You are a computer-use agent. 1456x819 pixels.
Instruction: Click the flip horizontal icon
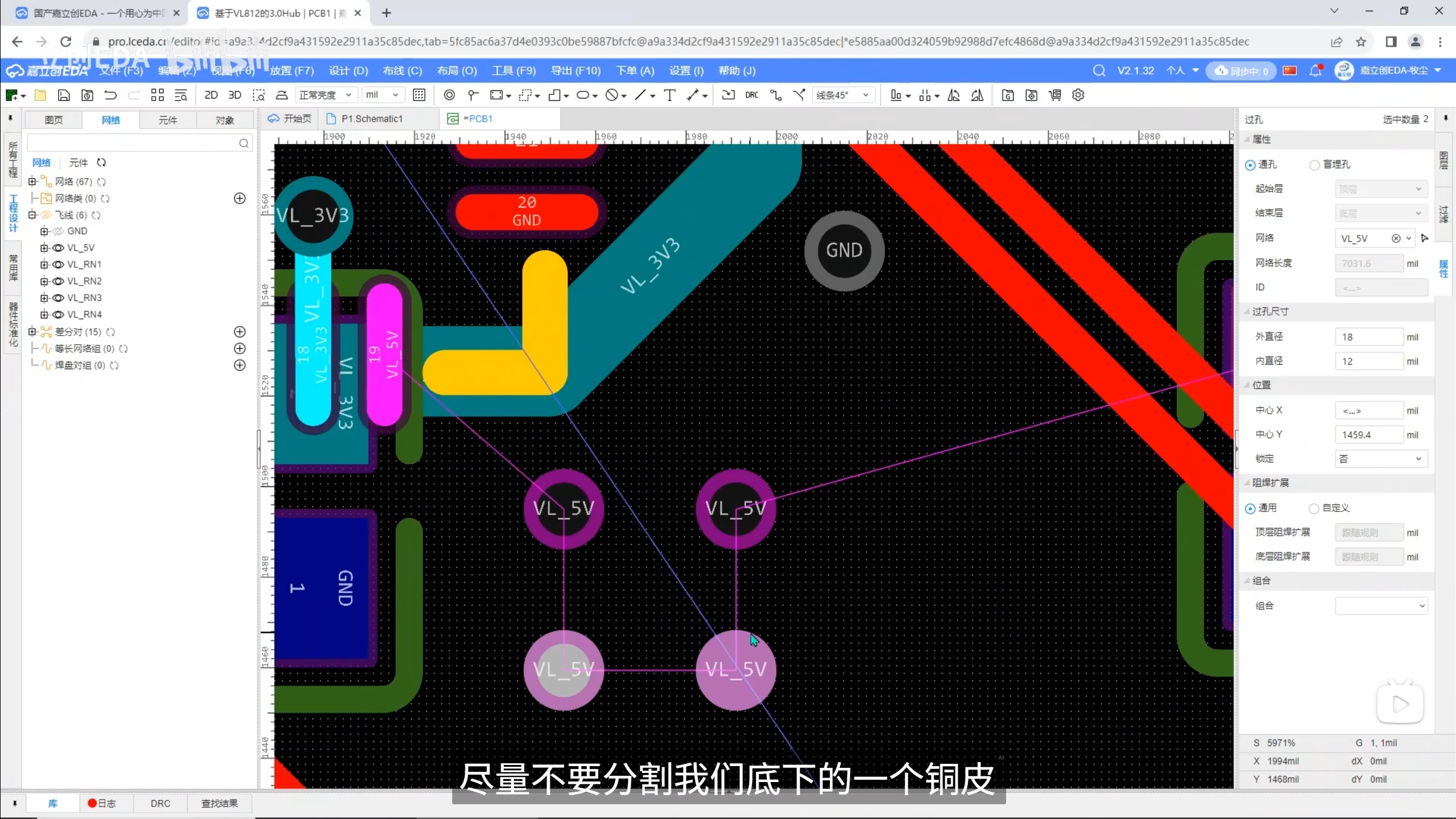[954, 95]
